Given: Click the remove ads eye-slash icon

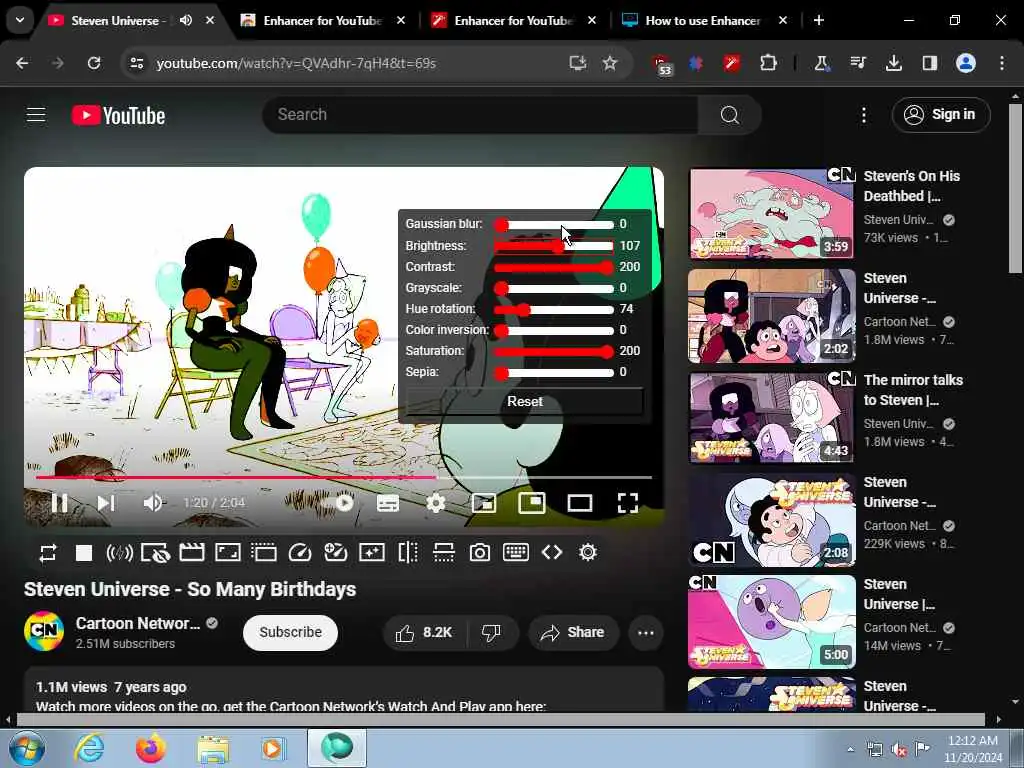Looking at the screenshot, I should [155, 553].
